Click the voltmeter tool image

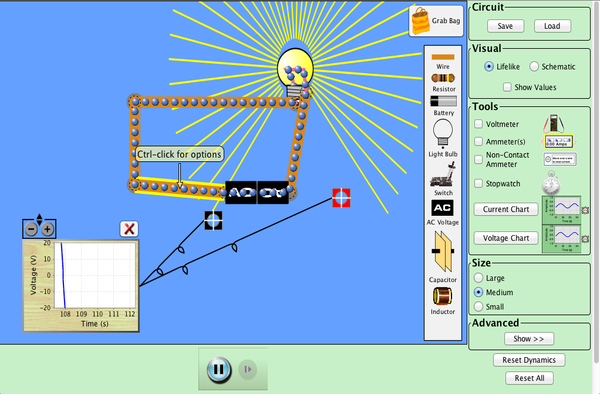553,124
